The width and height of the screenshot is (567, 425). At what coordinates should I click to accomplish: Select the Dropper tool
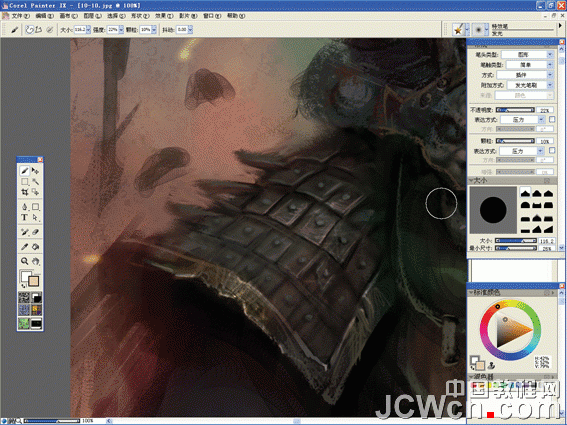[25, 247]
